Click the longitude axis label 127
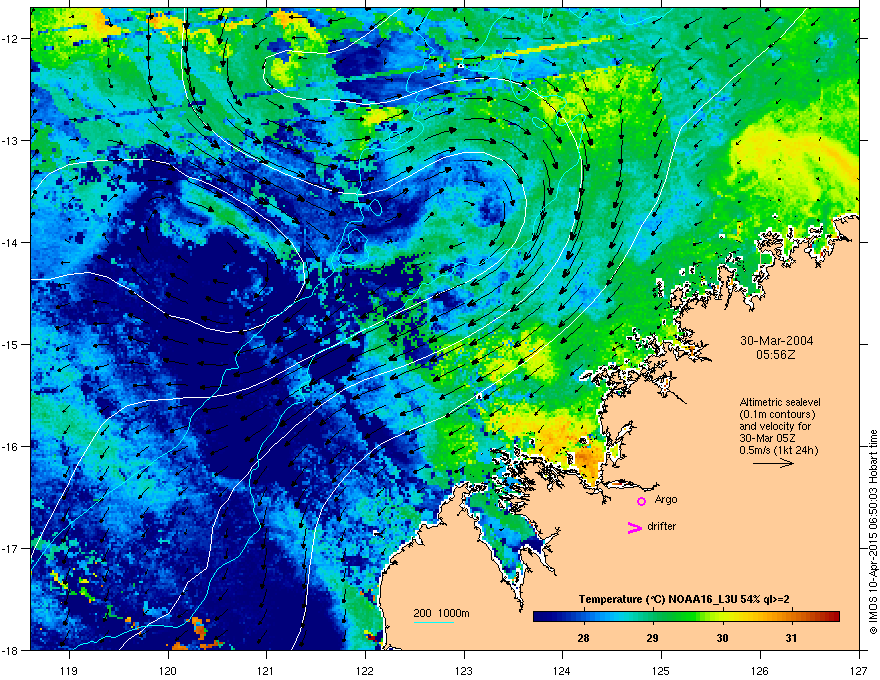The image size is (880, 680). pyautogui.click(x=859, y=670)
